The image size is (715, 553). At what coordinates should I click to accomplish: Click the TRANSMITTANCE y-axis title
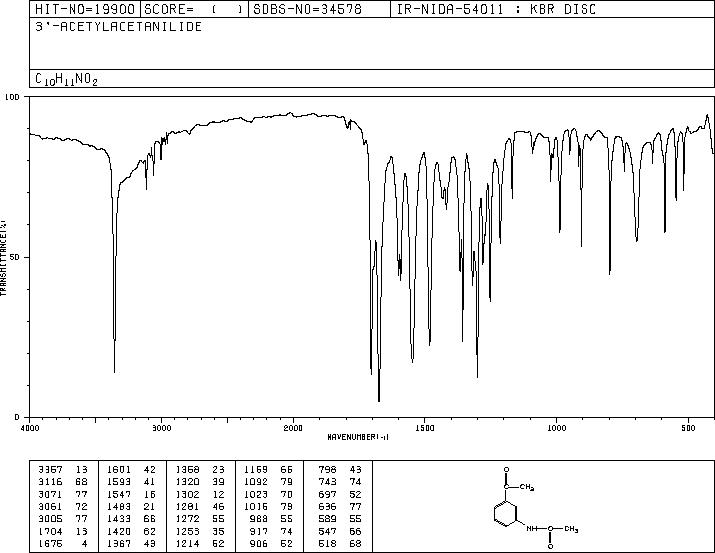coord(3,257)
